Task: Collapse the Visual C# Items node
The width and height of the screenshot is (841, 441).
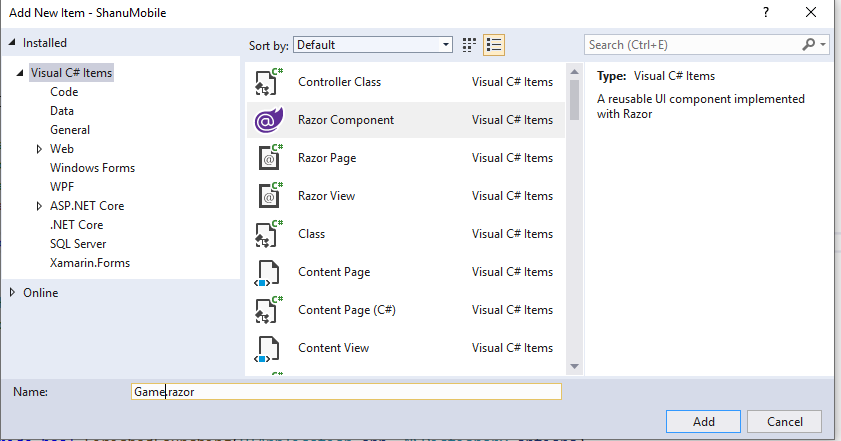Action: click(20, 73)
